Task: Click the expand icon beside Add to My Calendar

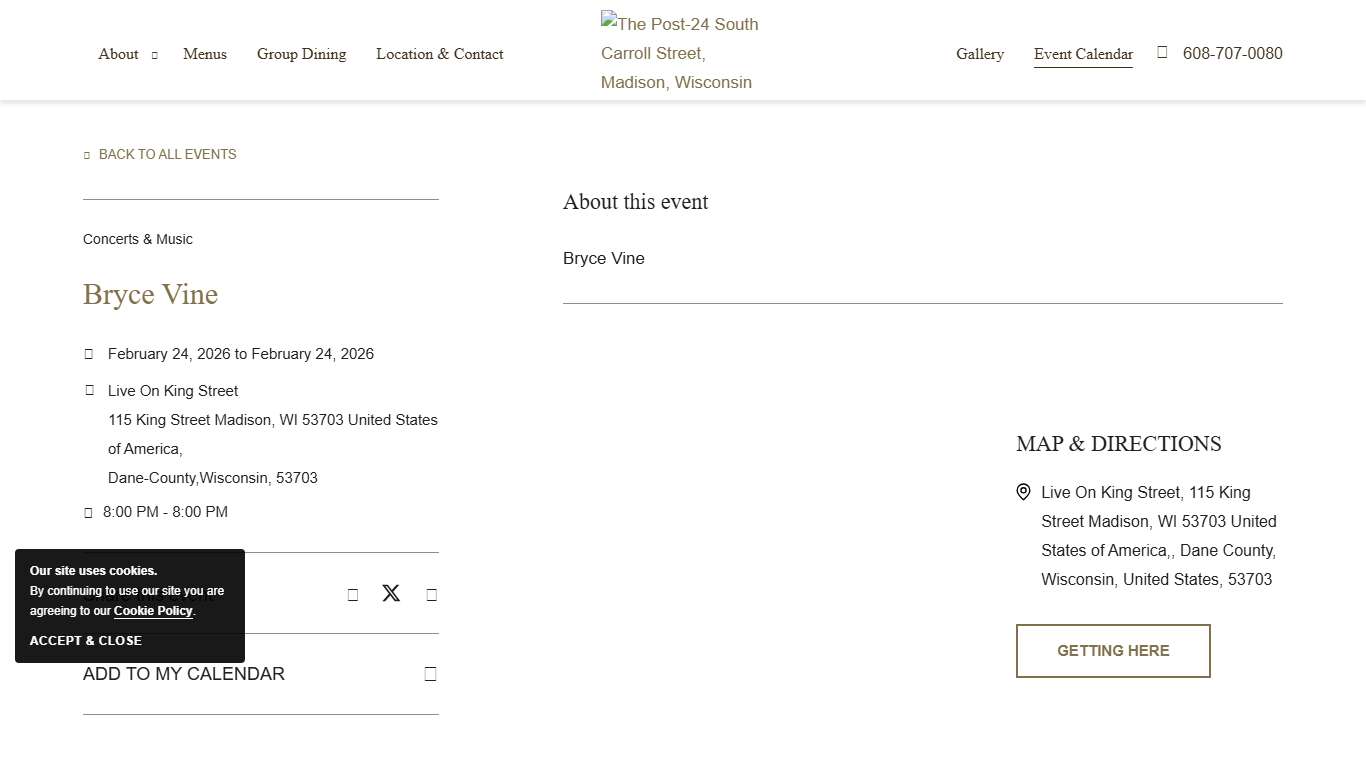Action: (431, 674)
